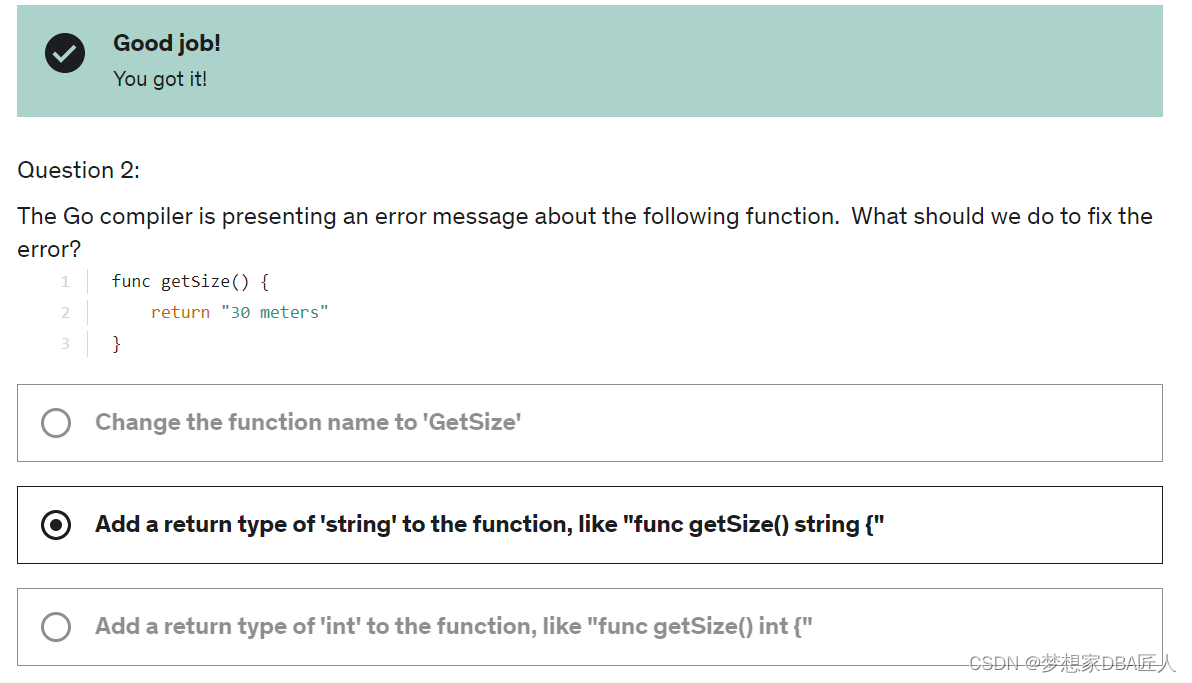Click the answer text "Change the function name to 'GetSize'"
Image resolution: width=1192 pixels, height=683 pixels.
[308, 423]
